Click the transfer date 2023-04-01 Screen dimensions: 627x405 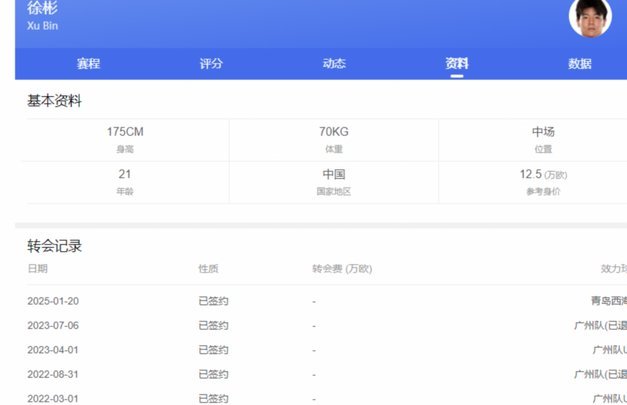(53, 350)
